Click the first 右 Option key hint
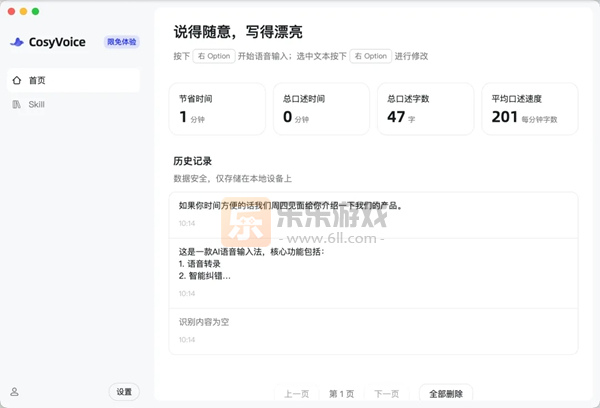Image resolution: width=600 pixels, height=408 pixels. click(214, 56)
